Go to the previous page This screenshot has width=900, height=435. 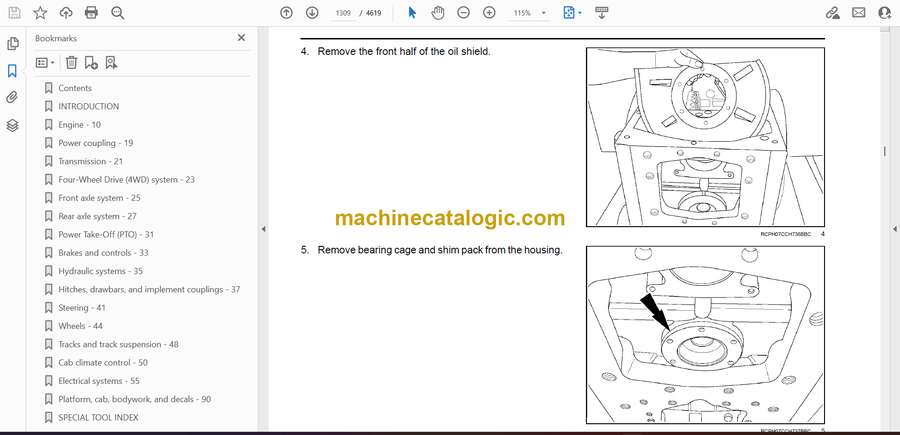[x=286, y=13]
